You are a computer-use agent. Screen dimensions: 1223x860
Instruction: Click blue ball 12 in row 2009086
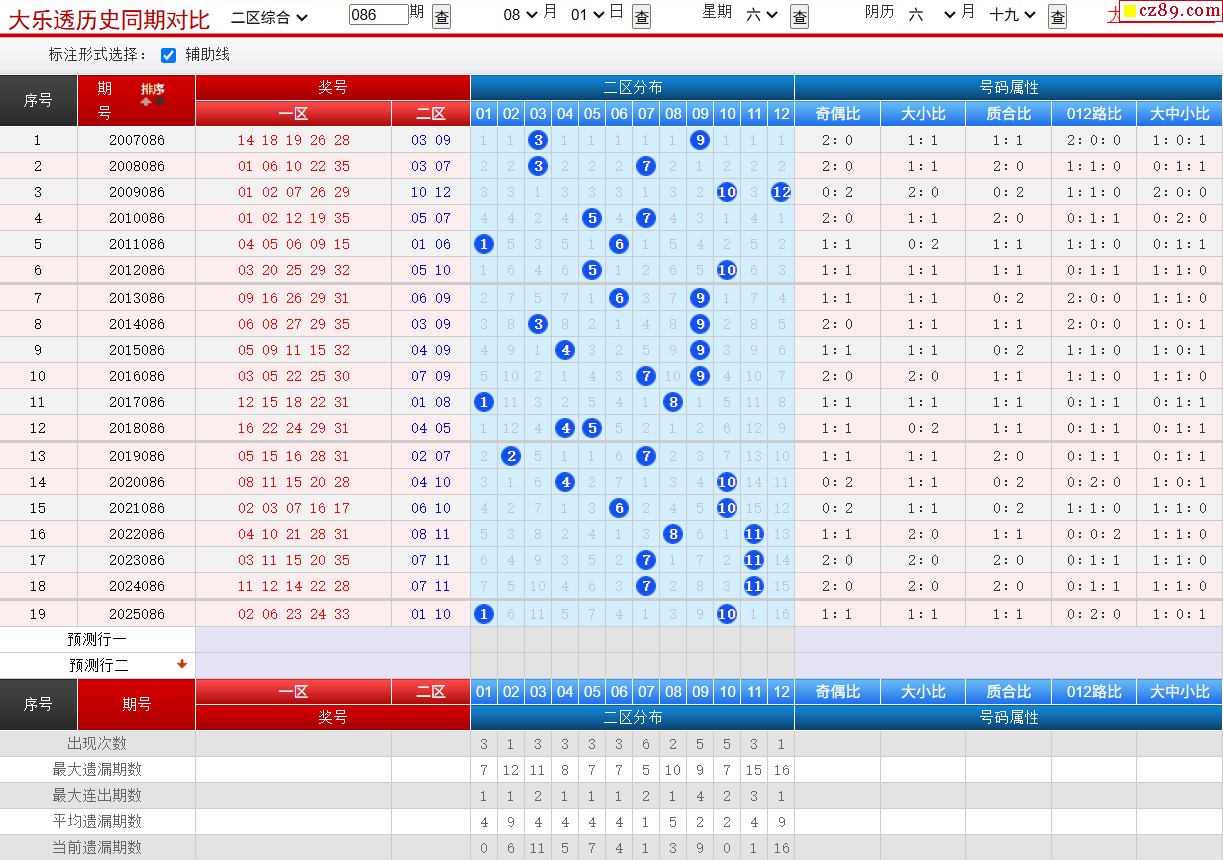coord(781,192)
